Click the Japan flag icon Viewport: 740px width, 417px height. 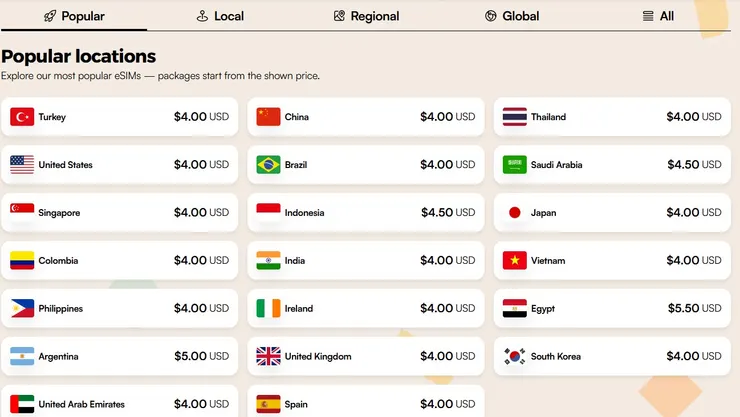[x=514, y=213]
